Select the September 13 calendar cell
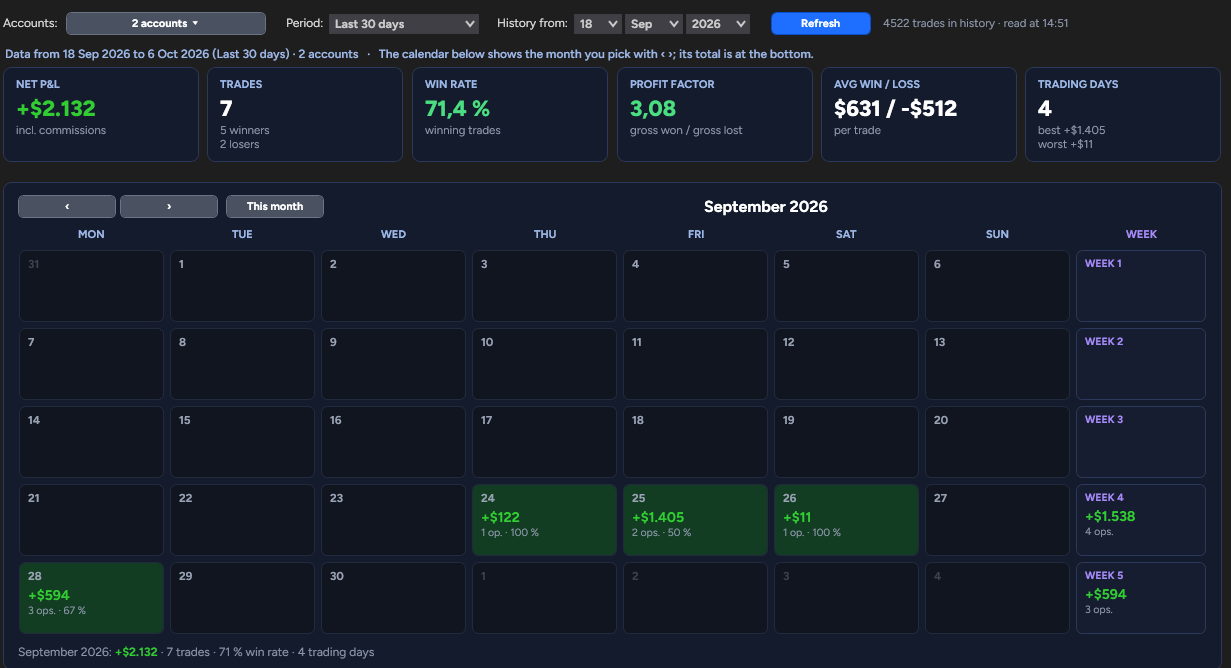 coord(997,364)
